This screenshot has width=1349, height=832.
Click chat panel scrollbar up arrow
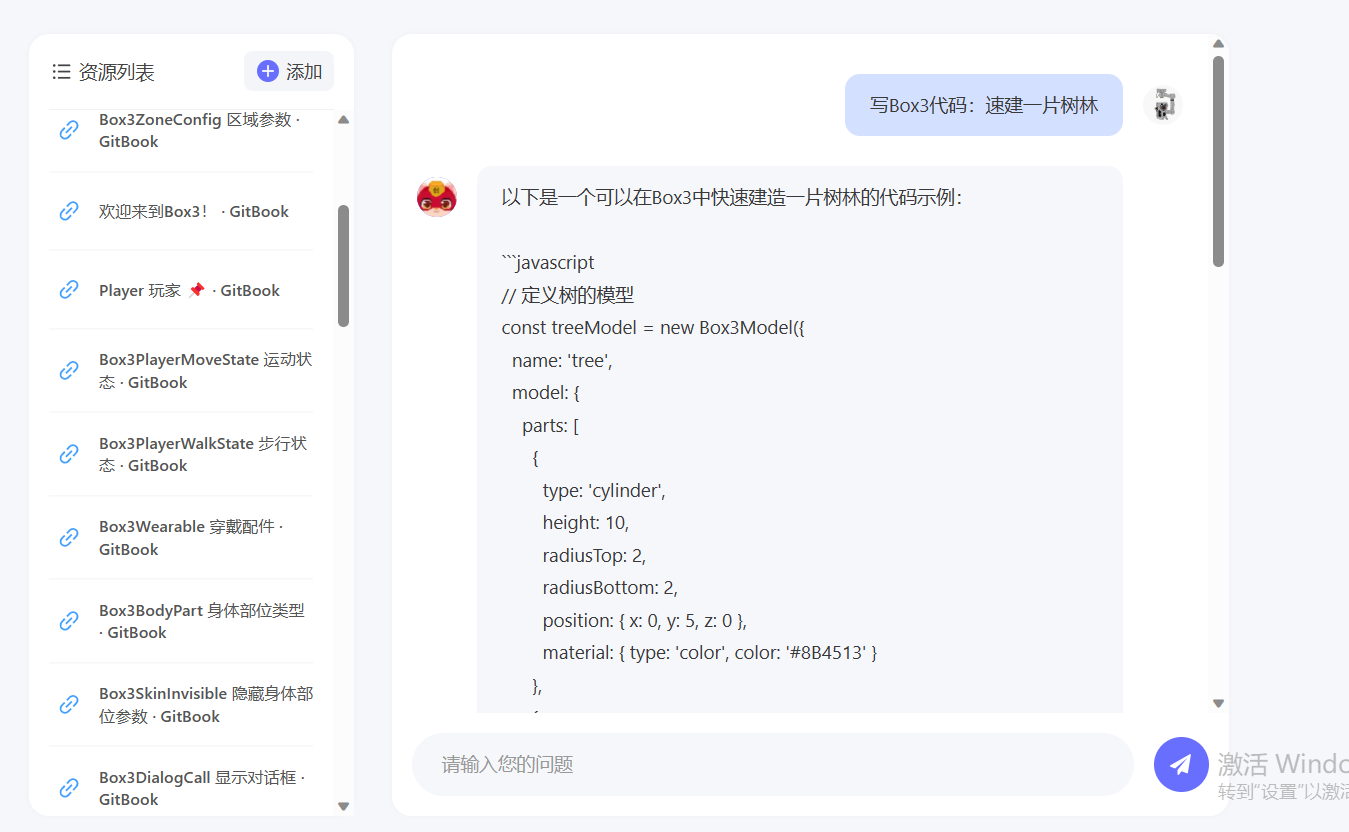tap(1218, 44)
